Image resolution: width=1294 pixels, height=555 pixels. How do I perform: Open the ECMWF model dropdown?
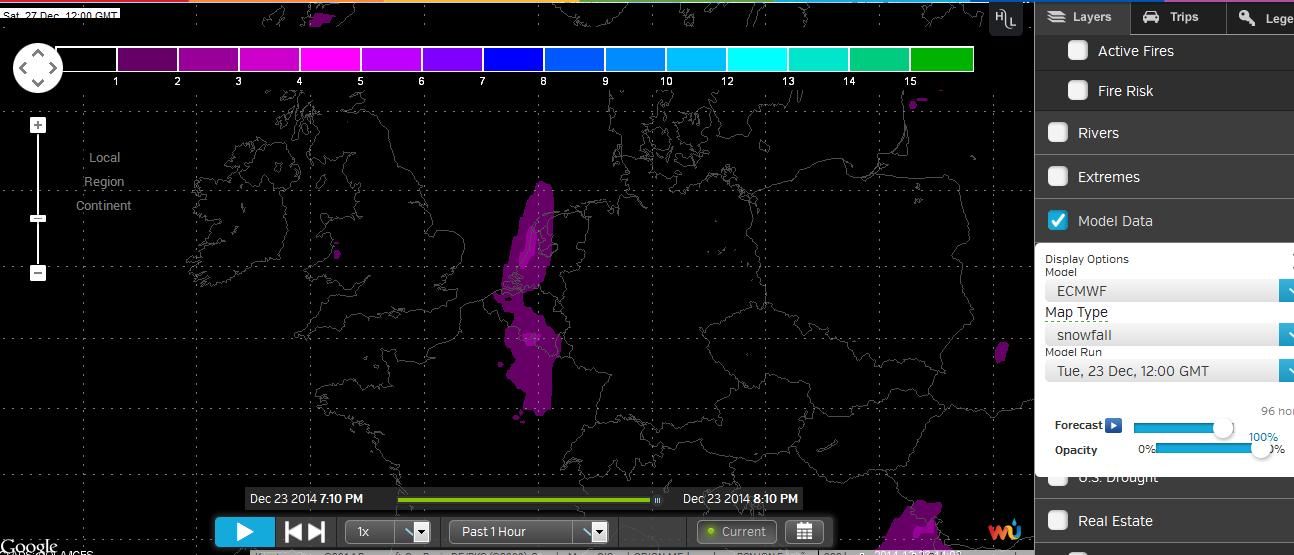click(x=1168, y=291)
